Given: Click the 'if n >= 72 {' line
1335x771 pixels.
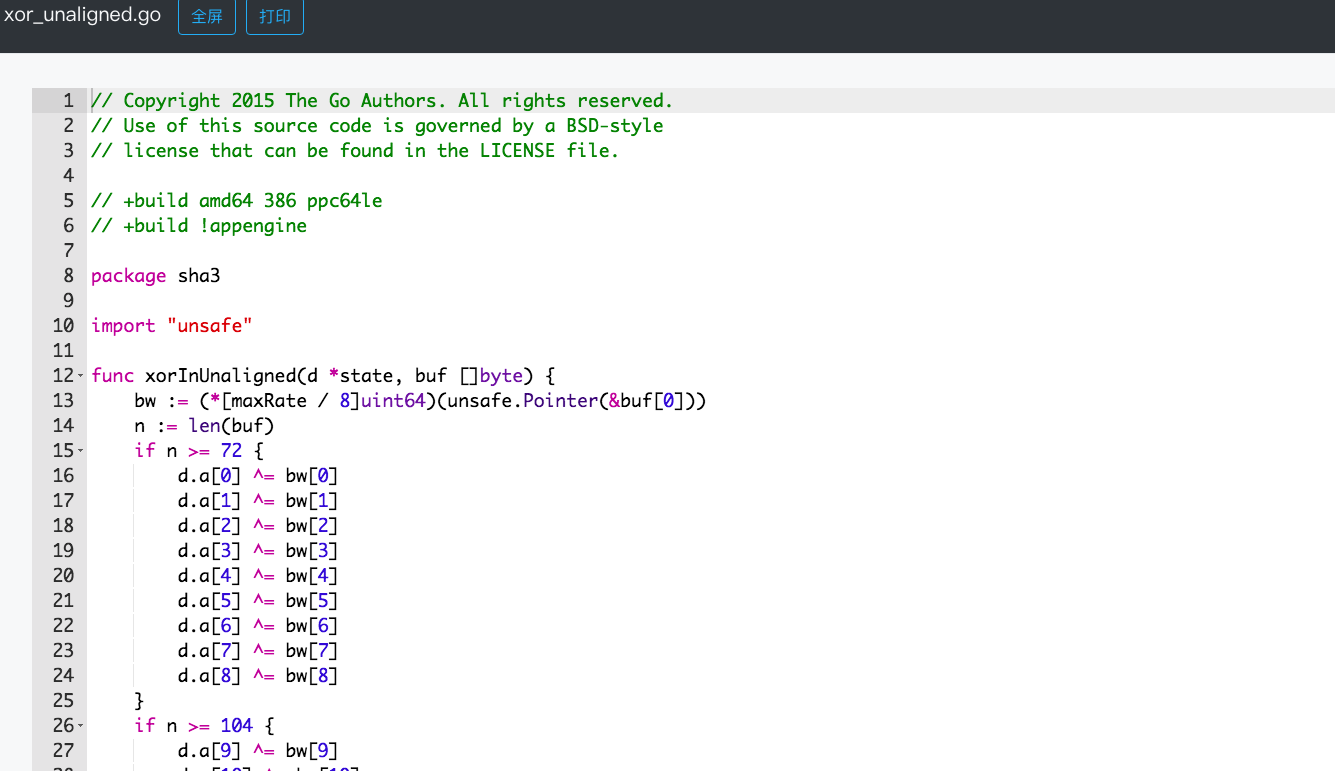Looking at the screenshot, I should pyautogui.click(x=199, y=451).
